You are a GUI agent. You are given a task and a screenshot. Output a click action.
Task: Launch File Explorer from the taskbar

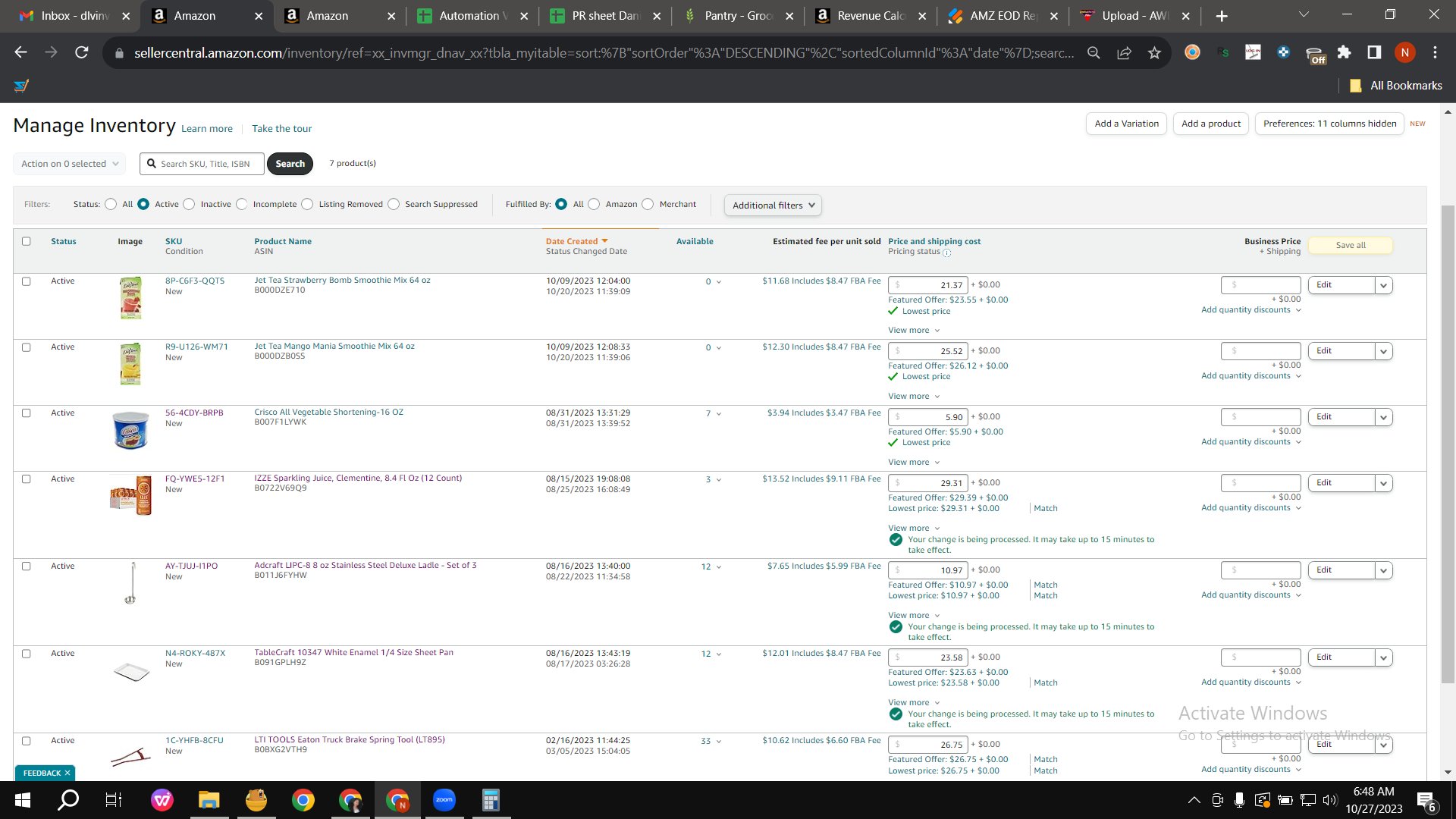pyautogui.click(x=209, y=800)
